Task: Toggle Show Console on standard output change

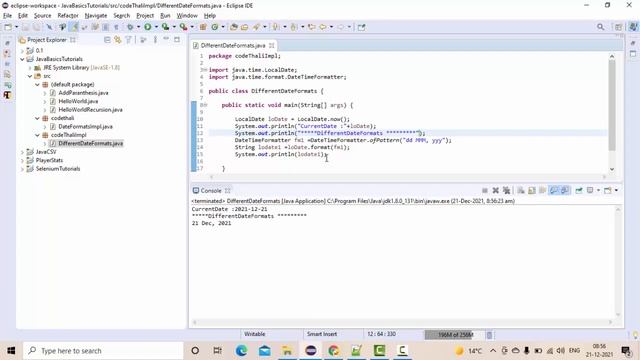Action: pos(553,190)
